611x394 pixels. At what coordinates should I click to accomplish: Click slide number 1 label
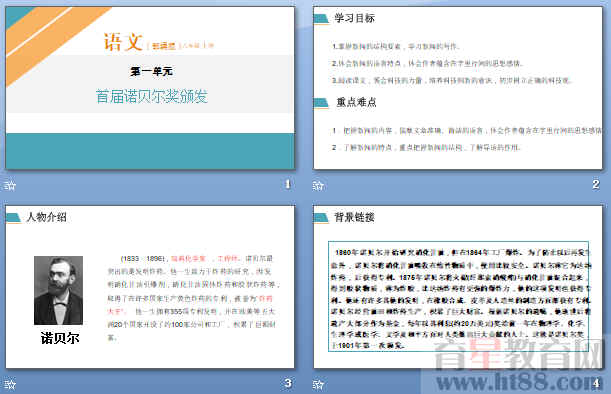coord(288,184)
